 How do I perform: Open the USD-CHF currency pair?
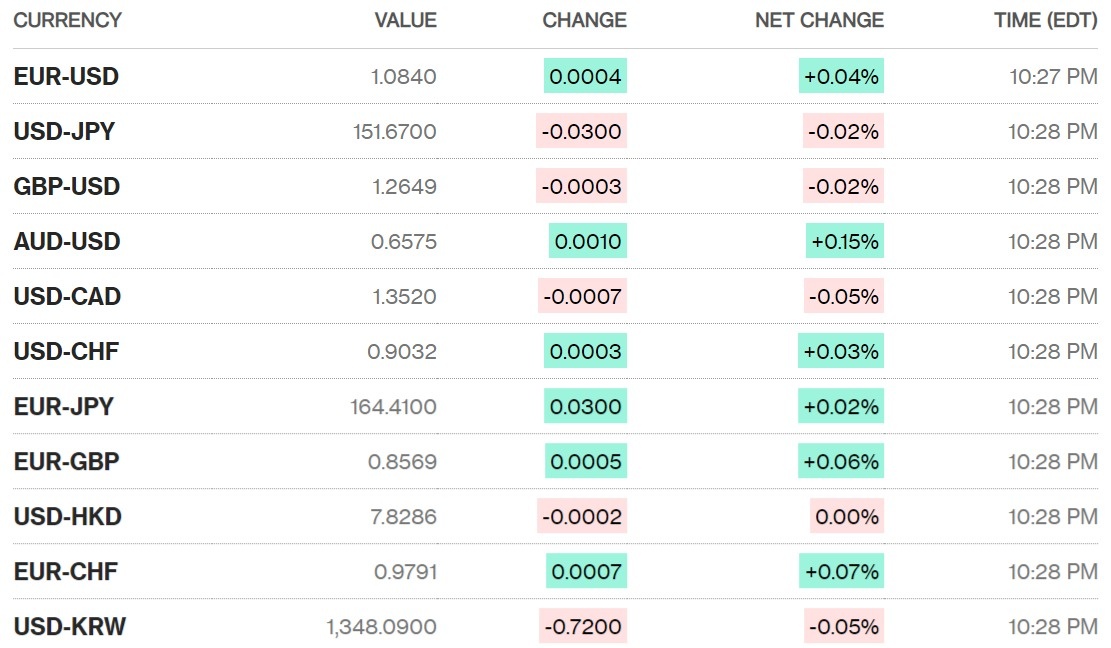(66, 352)
